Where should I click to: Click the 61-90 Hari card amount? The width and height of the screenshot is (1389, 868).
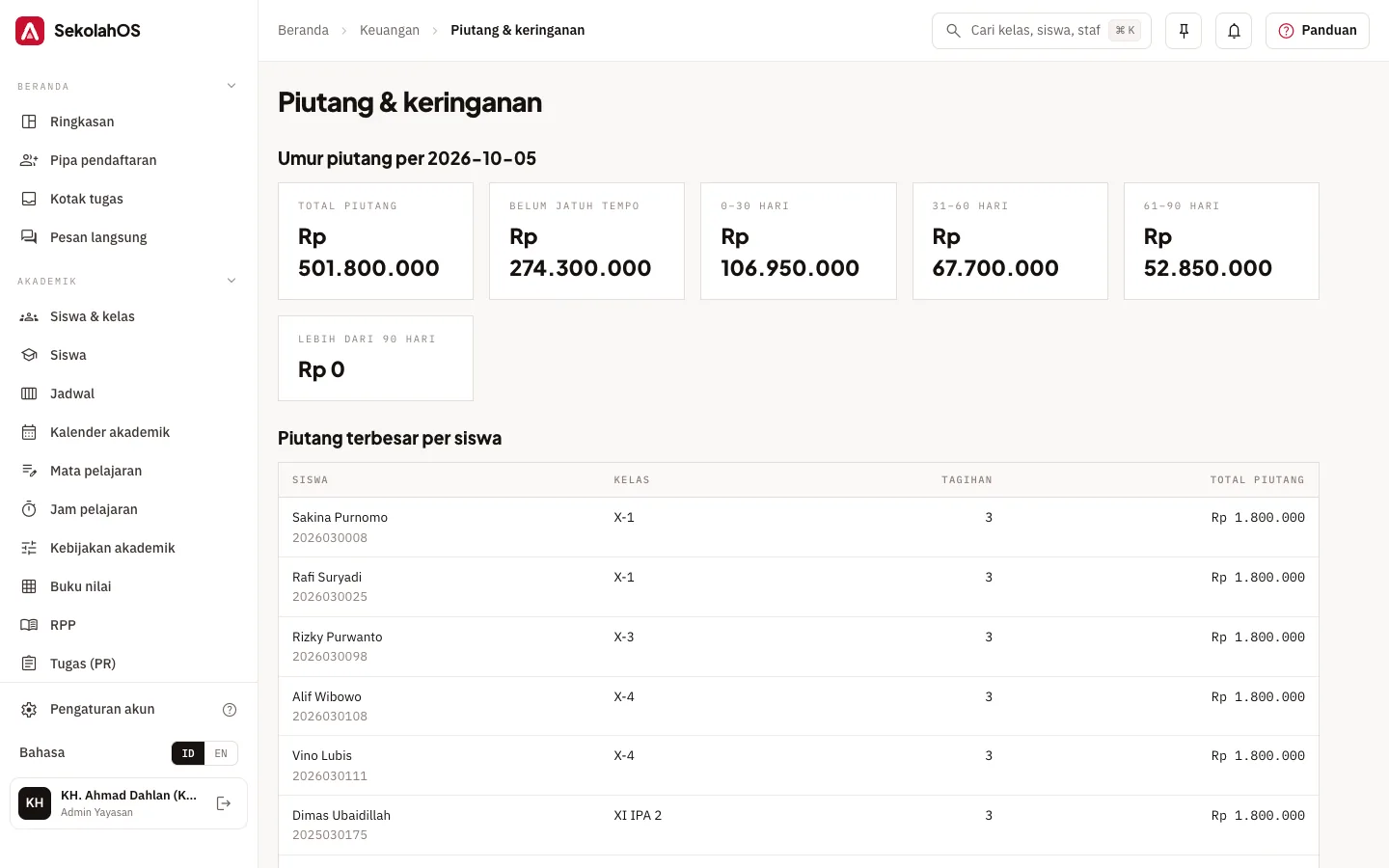point(1208,253)
